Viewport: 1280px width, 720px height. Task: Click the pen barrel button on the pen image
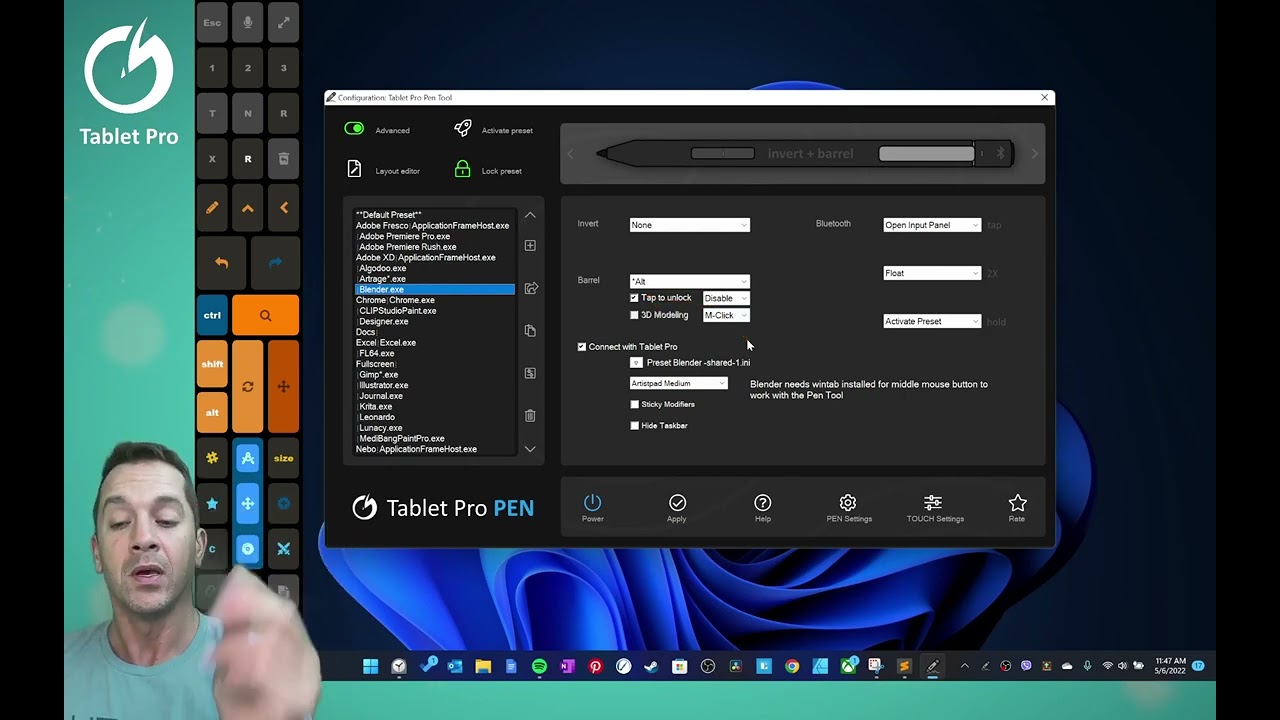723,153
